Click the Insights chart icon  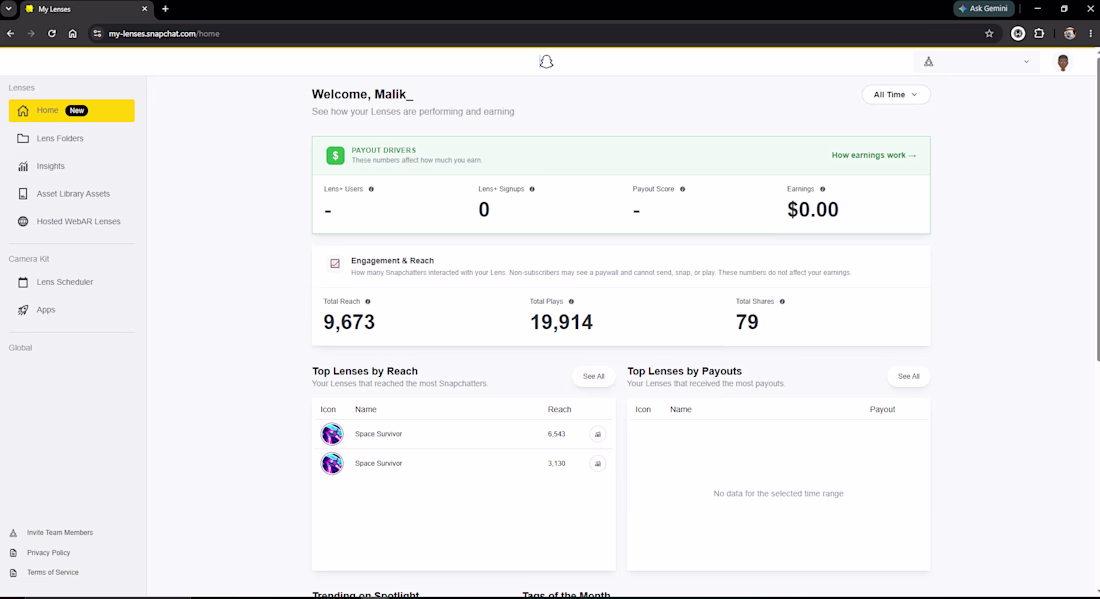click(23, 166)
